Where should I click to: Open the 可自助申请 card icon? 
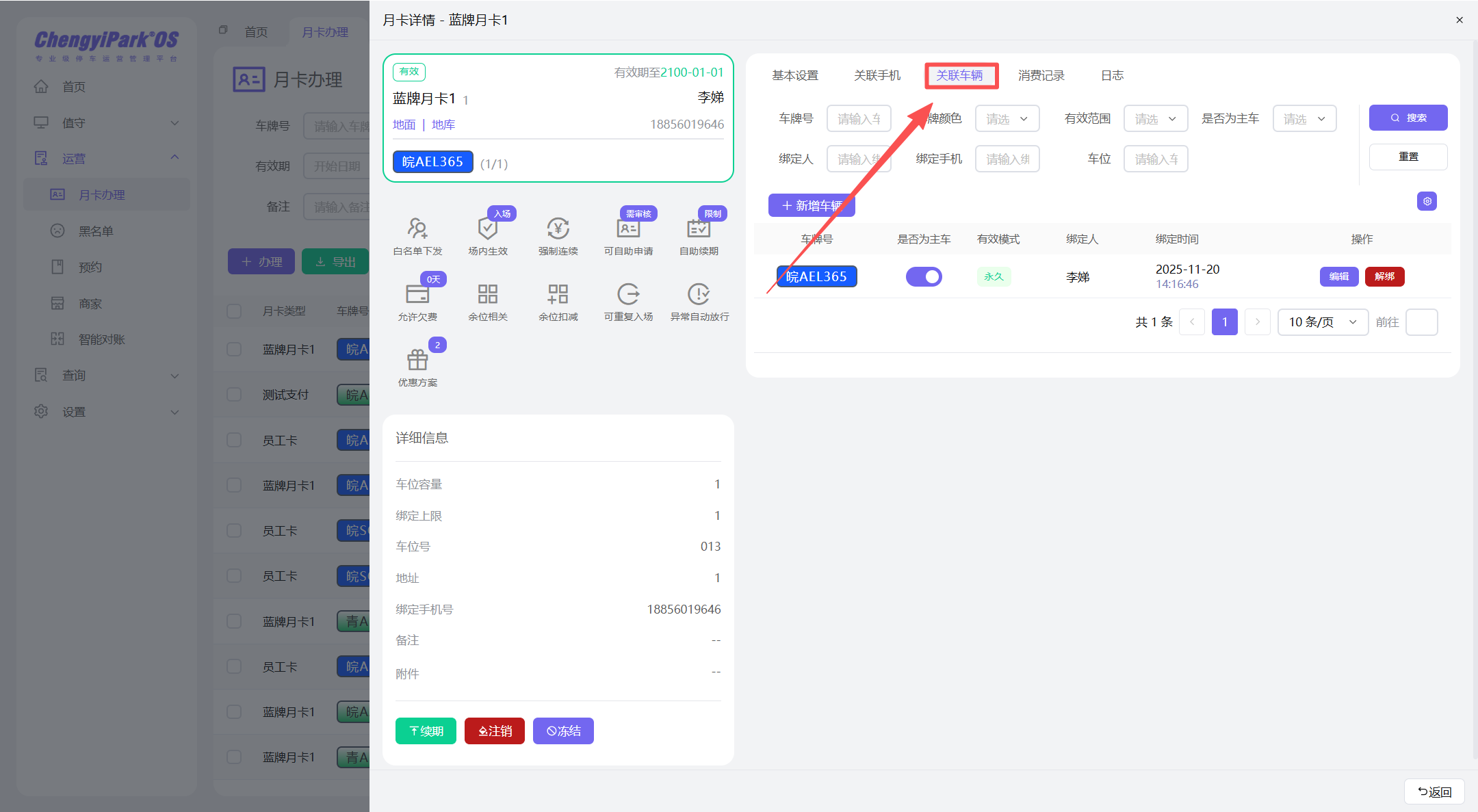[x=628, y=228]
